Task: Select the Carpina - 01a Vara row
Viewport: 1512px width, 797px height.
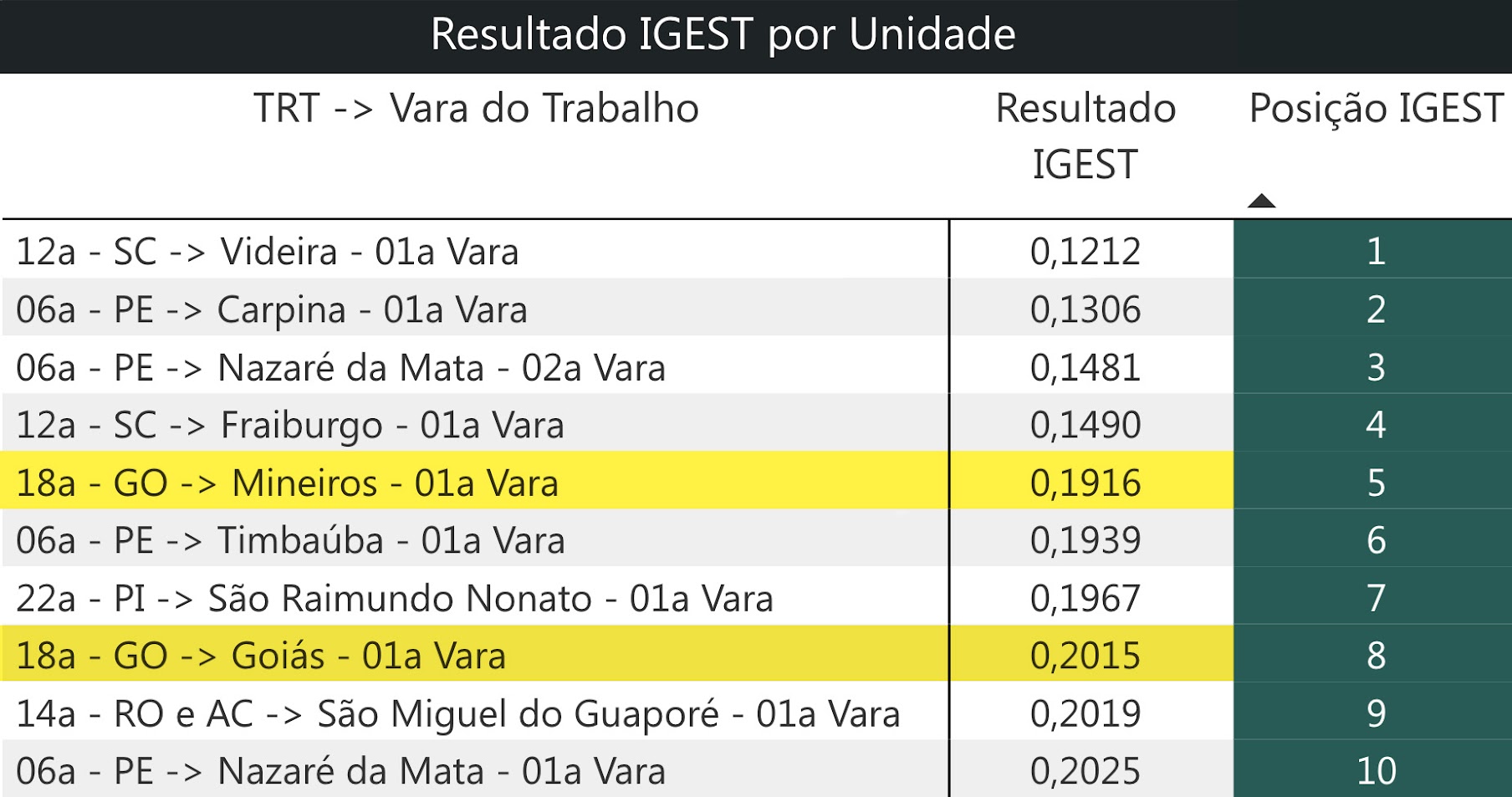Action: click(272, 309)
